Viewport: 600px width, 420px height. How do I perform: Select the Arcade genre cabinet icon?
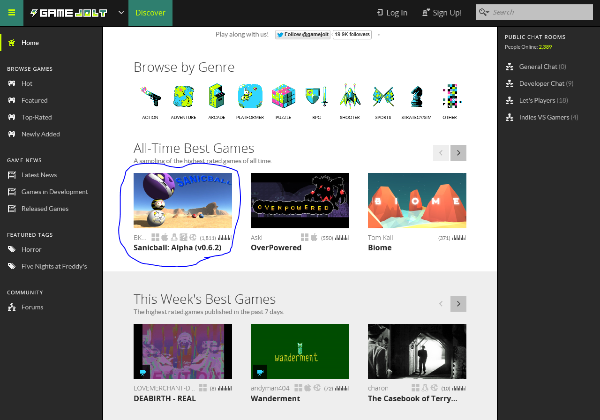[217, 96]
